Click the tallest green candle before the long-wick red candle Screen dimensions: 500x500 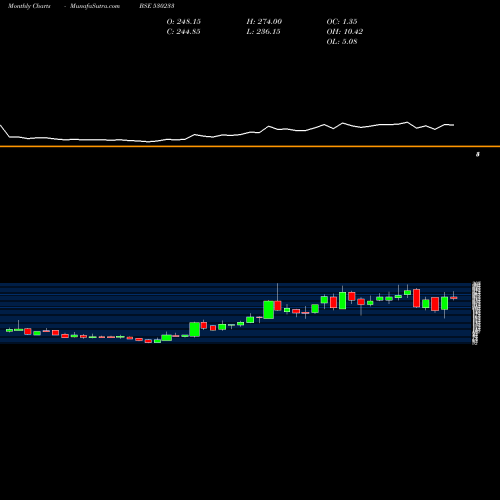(269, 310)
